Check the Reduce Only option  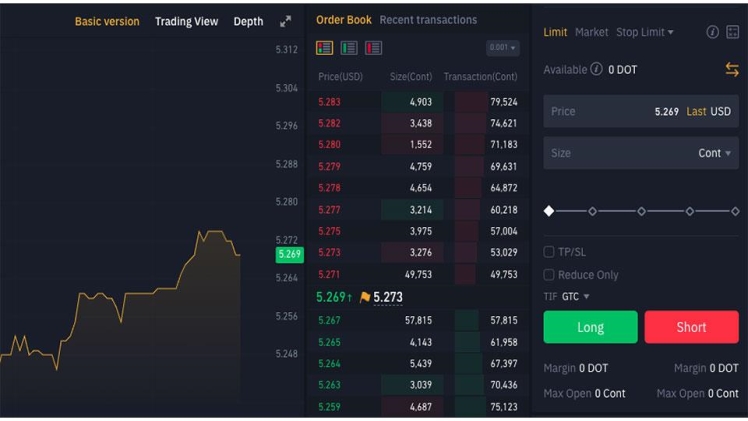(x=549, y=275)
